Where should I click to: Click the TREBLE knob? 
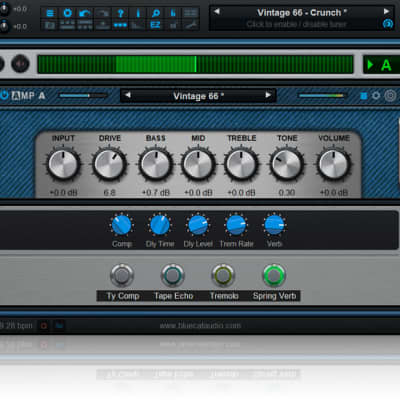coord(241,164)
